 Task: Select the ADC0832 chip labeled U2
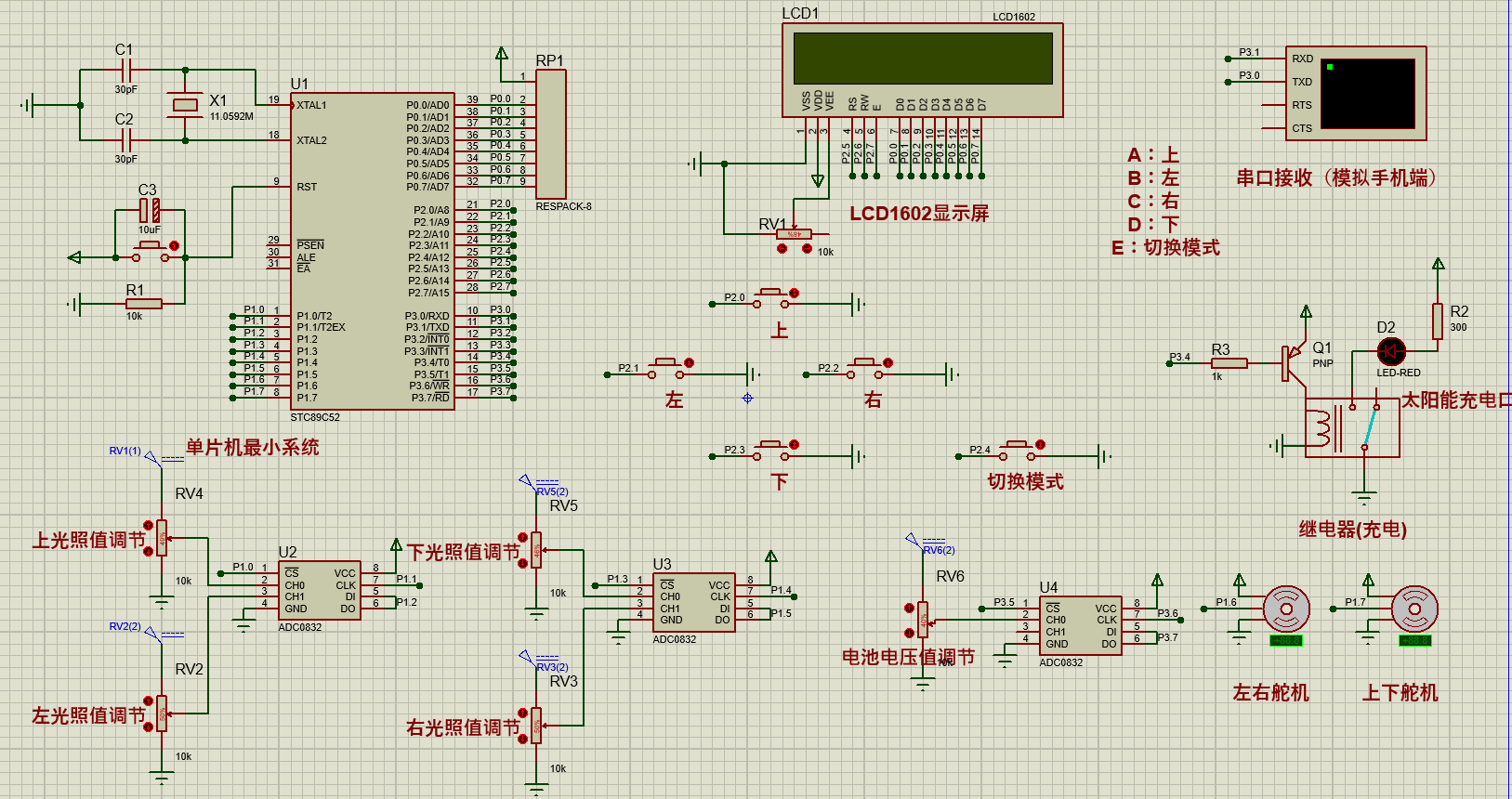click(319, 591)
